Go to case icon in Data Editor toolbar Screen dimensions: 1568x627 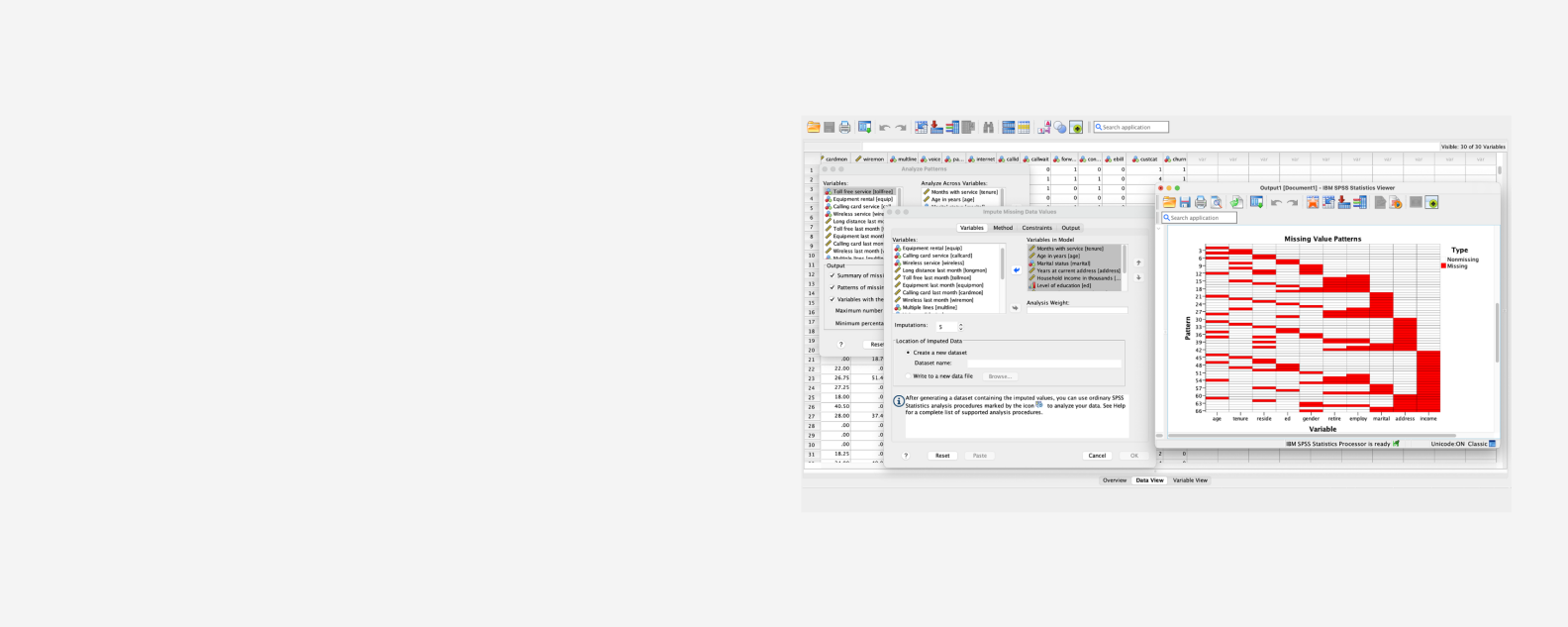(x=922, y=127)
